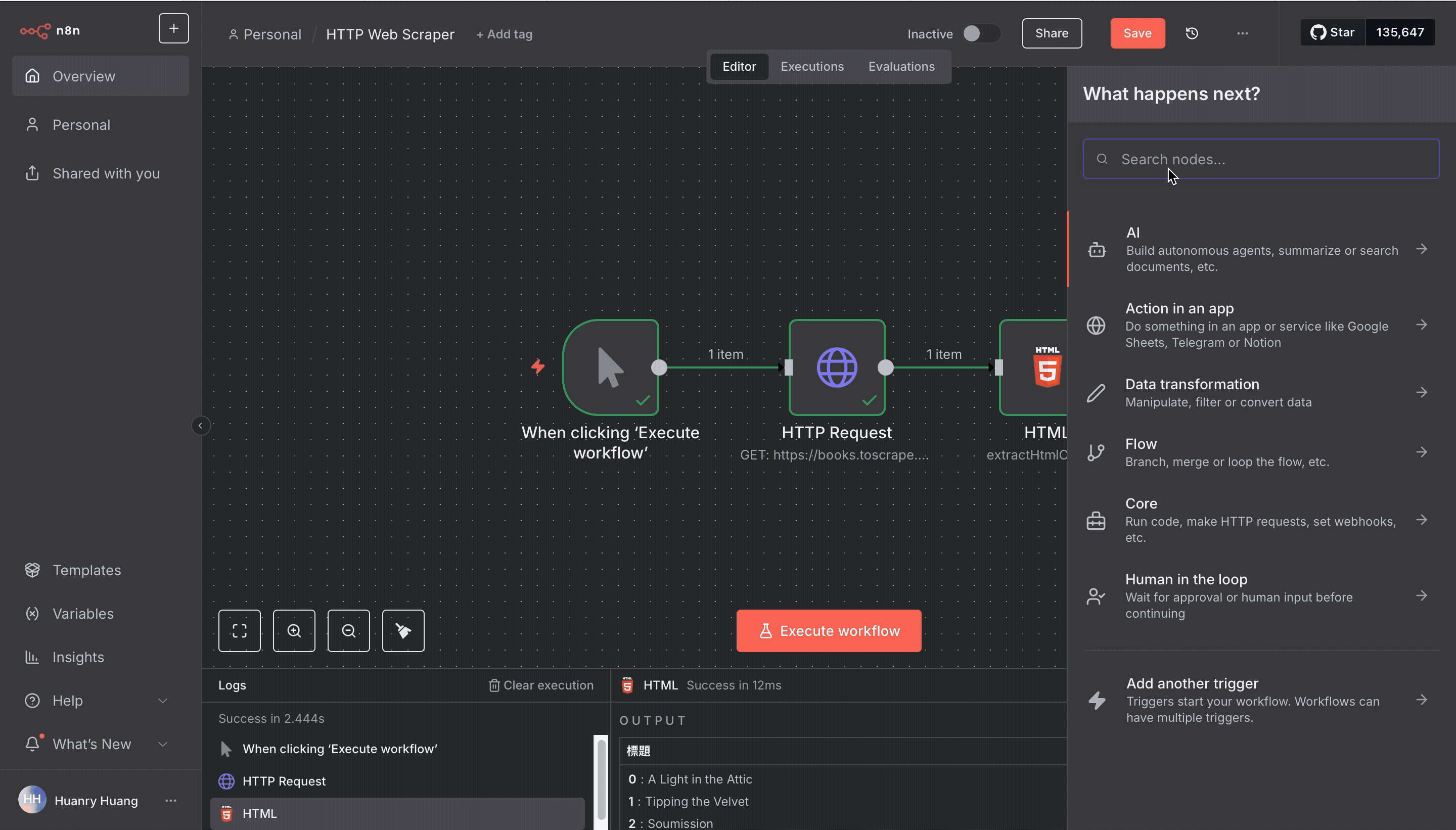Image resolution: width=1456 pixels, height=830 pixels.
Task: Click output item 'A Light in the Attic'
Action: pos(700,779)
